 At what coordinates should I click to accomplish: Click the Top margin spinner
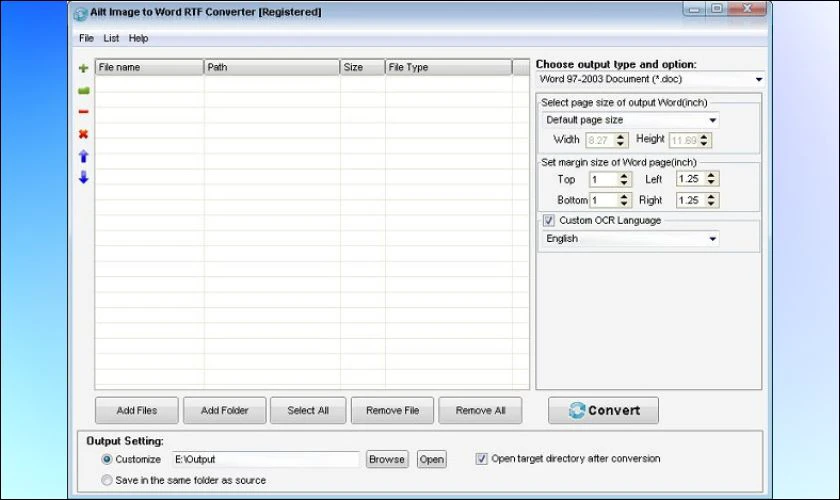click(x=624, y=180)
